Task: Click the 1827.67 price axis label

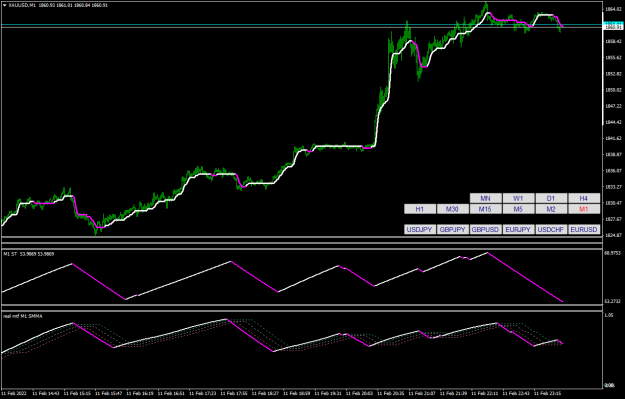Action: tap(613, 219)
